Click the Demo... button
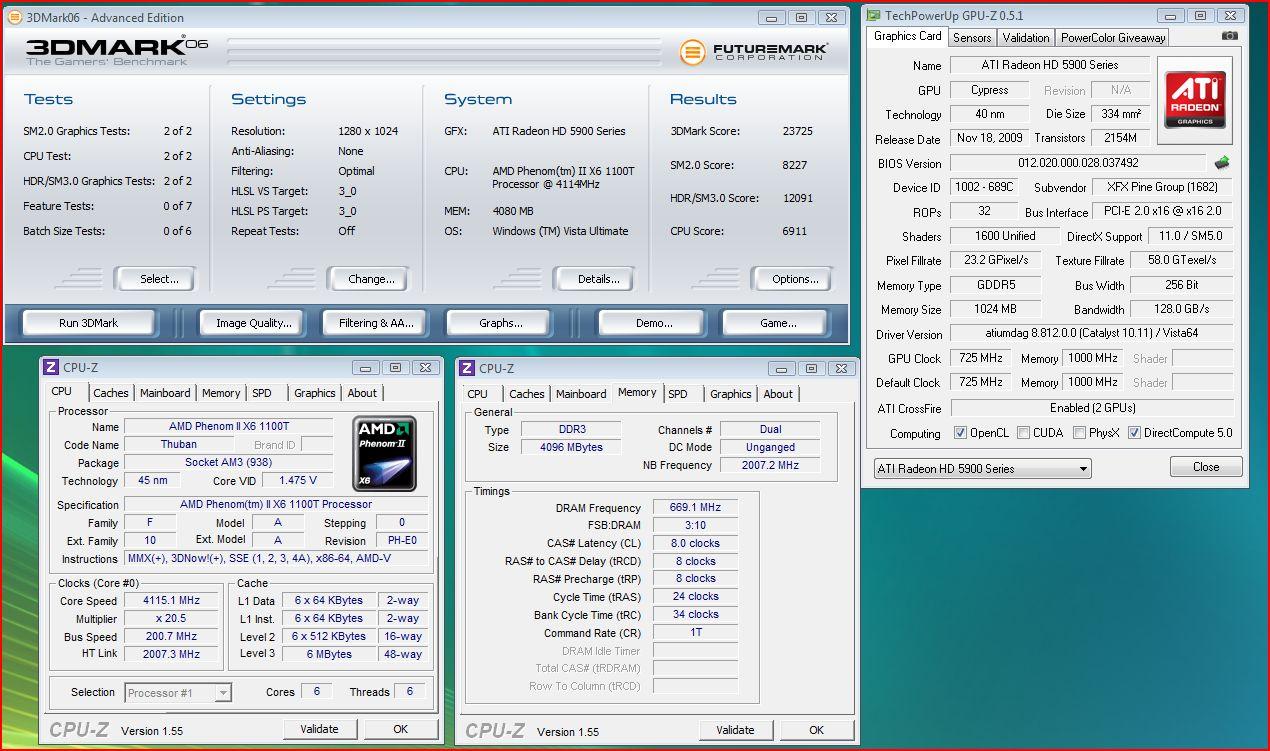The image size is (1270, 751). click(x=653, y=323)
